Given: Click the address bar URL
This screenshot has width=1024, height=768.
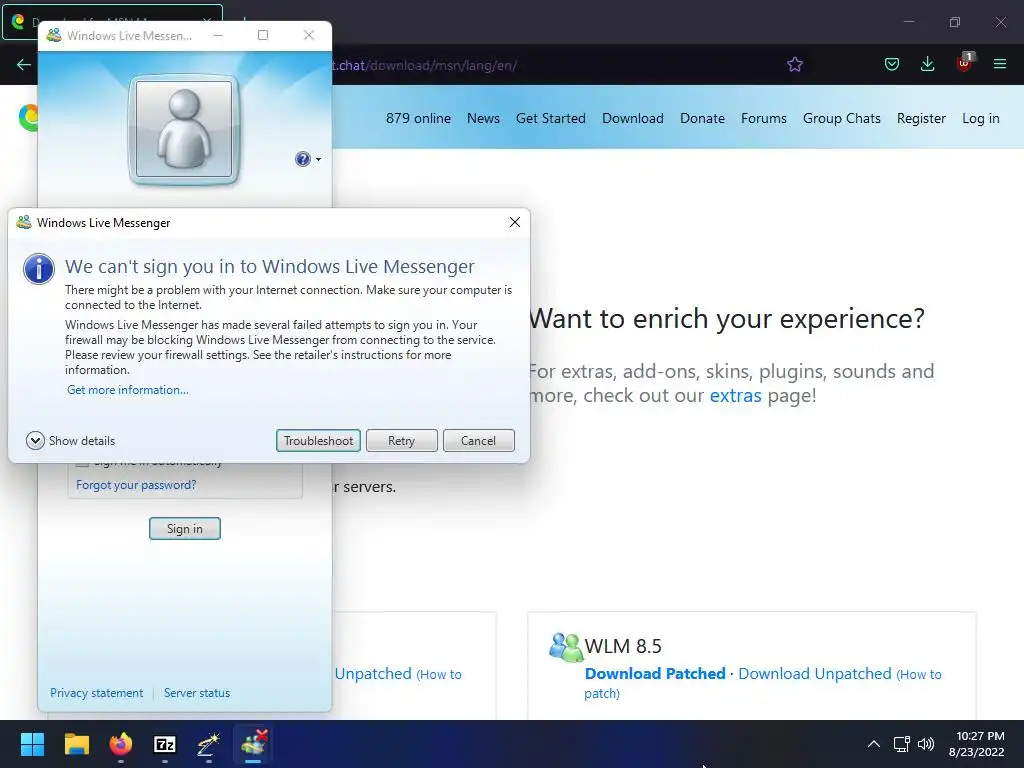Looking at the screenshot, I should 424,65.
